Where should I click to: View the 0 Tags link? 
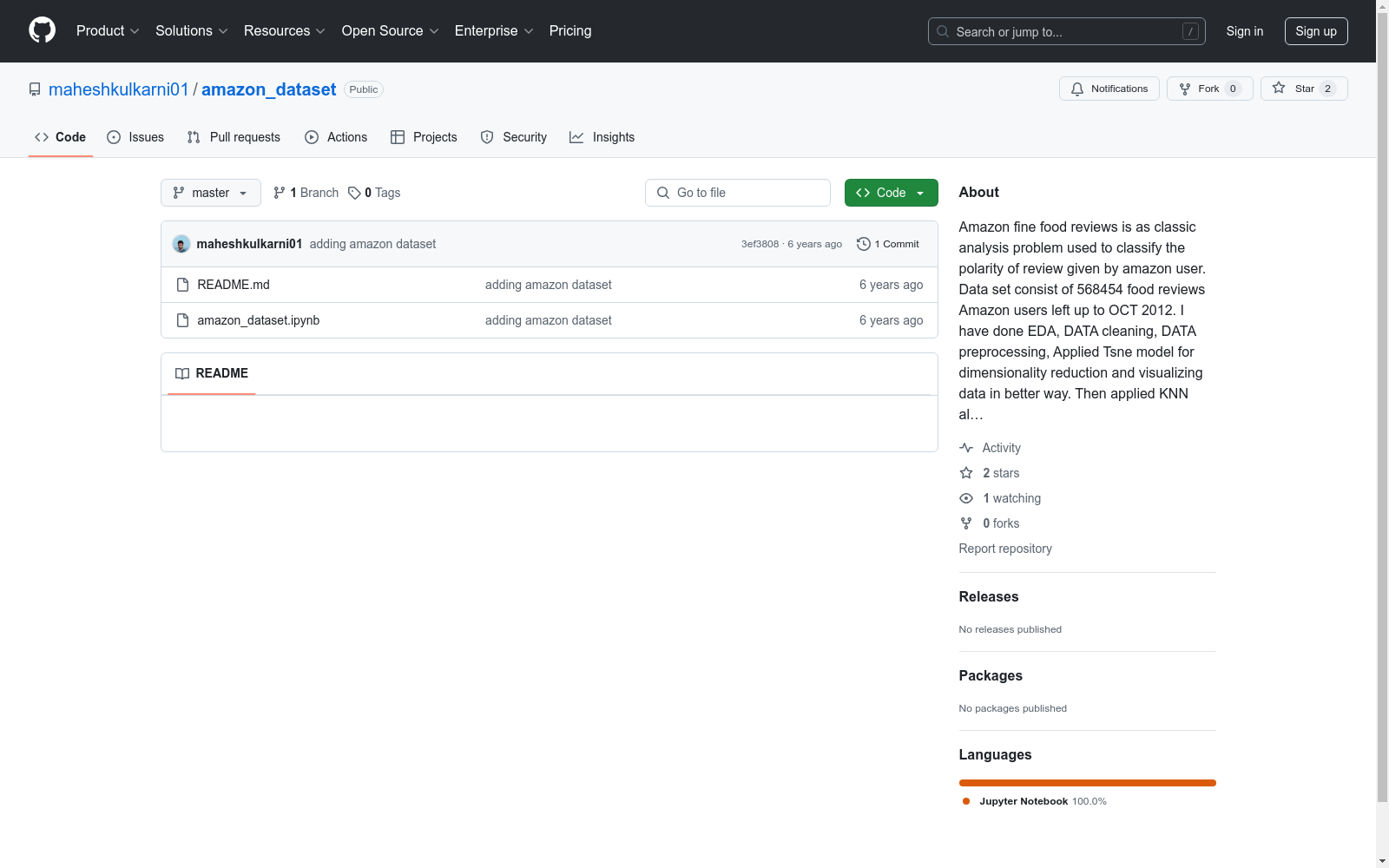[x=374, y=193]
